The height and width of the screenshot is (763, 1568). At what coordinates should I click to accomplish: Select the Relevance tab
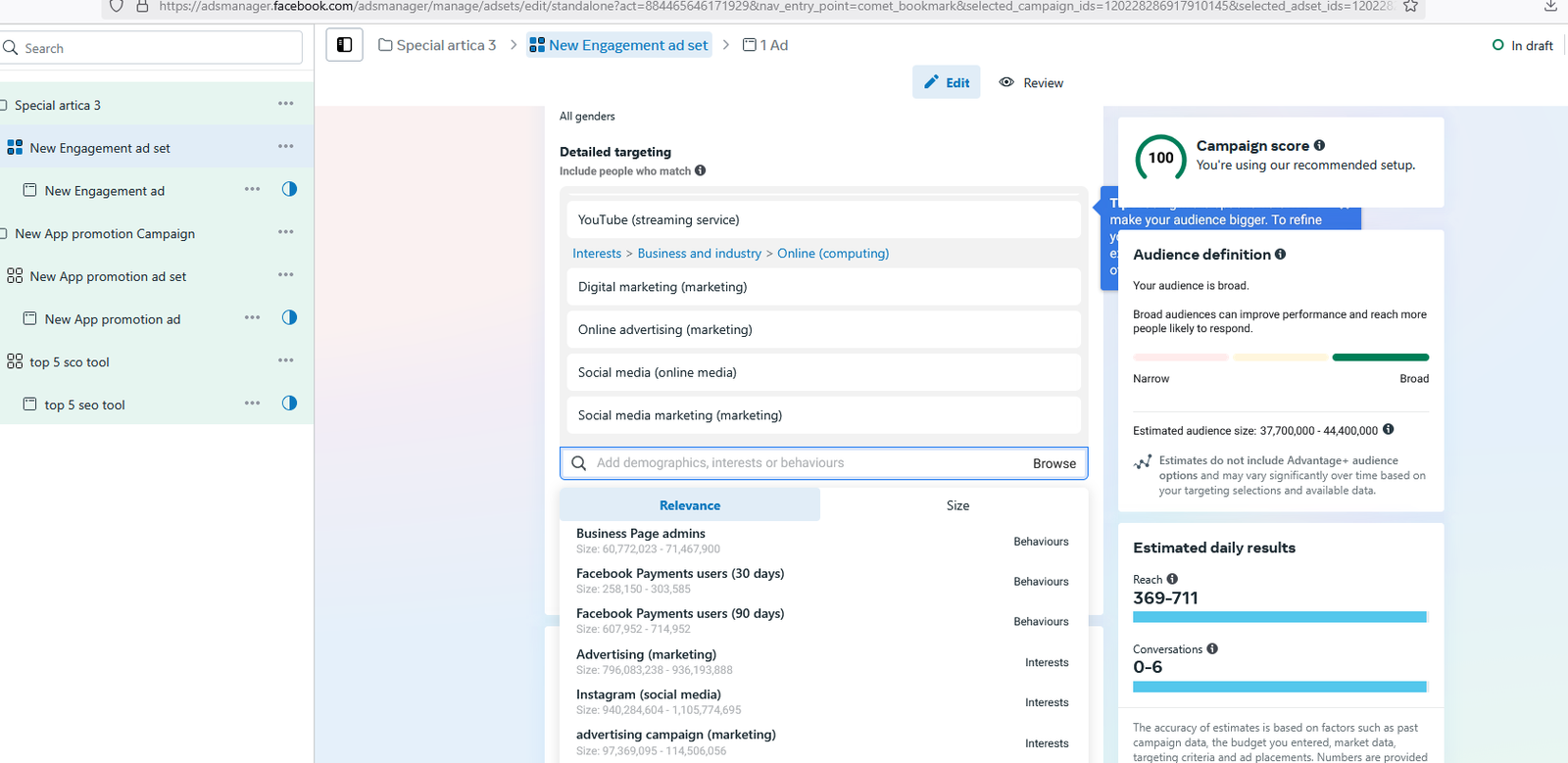[x=689, y=505]
